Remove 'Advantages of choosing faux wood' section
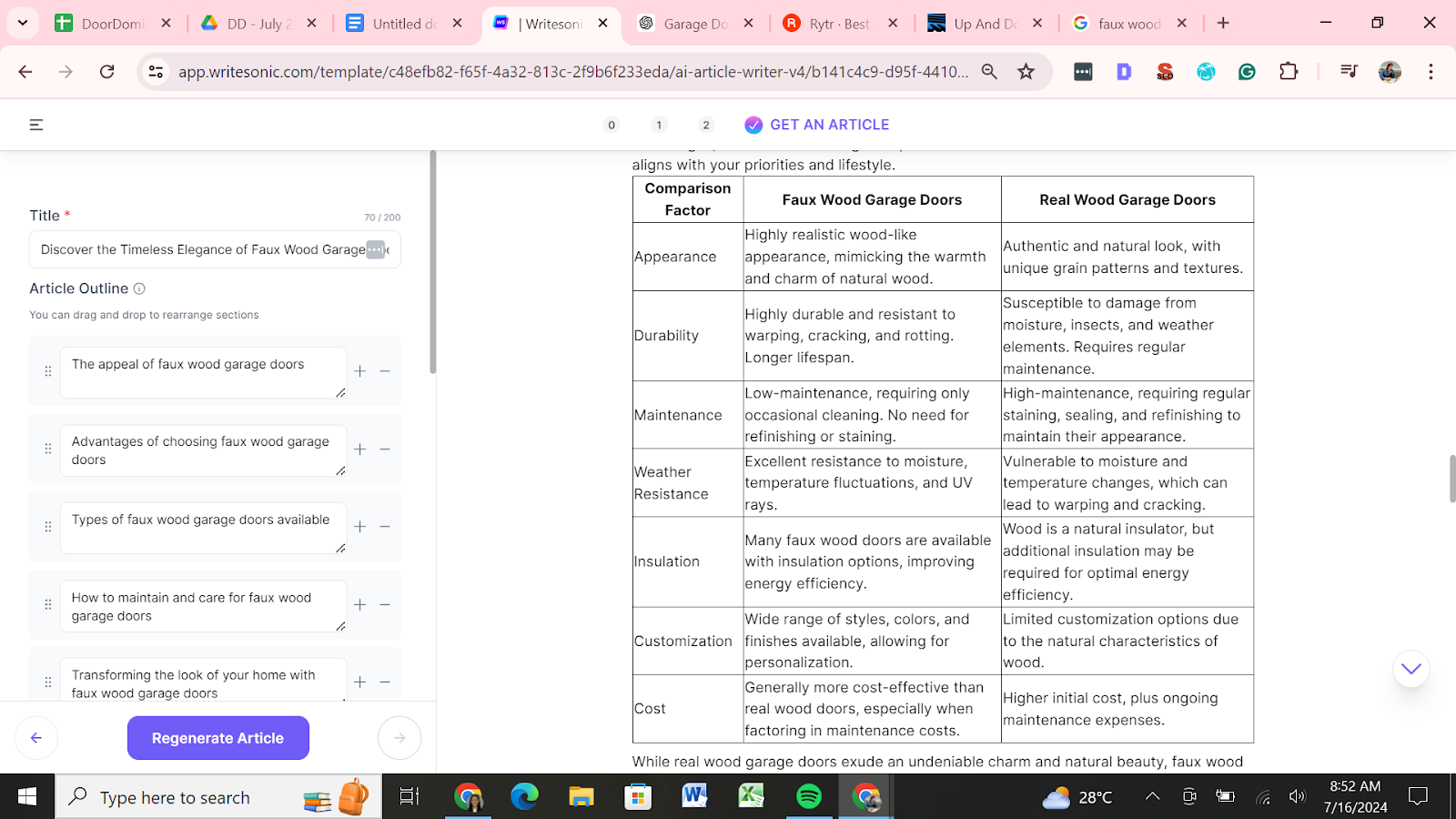 click(x=385, y=450)
